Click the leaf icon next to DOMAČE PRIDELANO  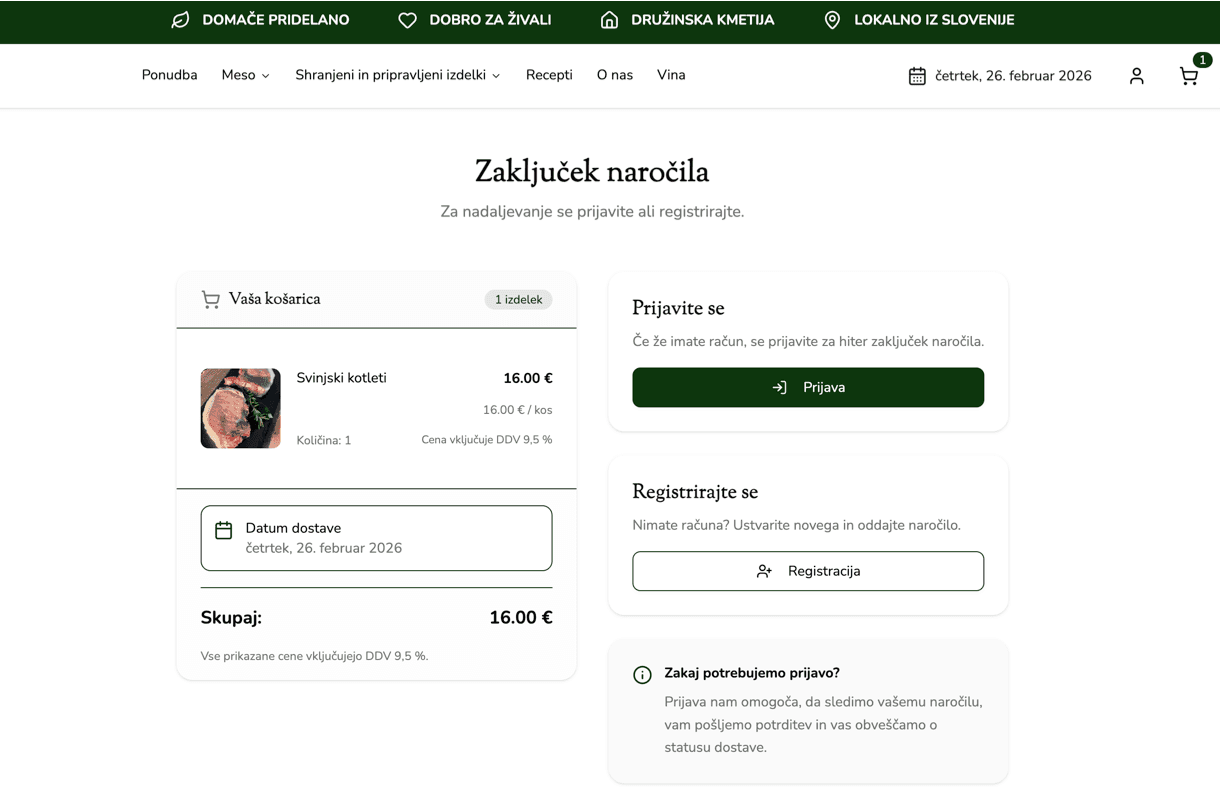pos(180,20)
